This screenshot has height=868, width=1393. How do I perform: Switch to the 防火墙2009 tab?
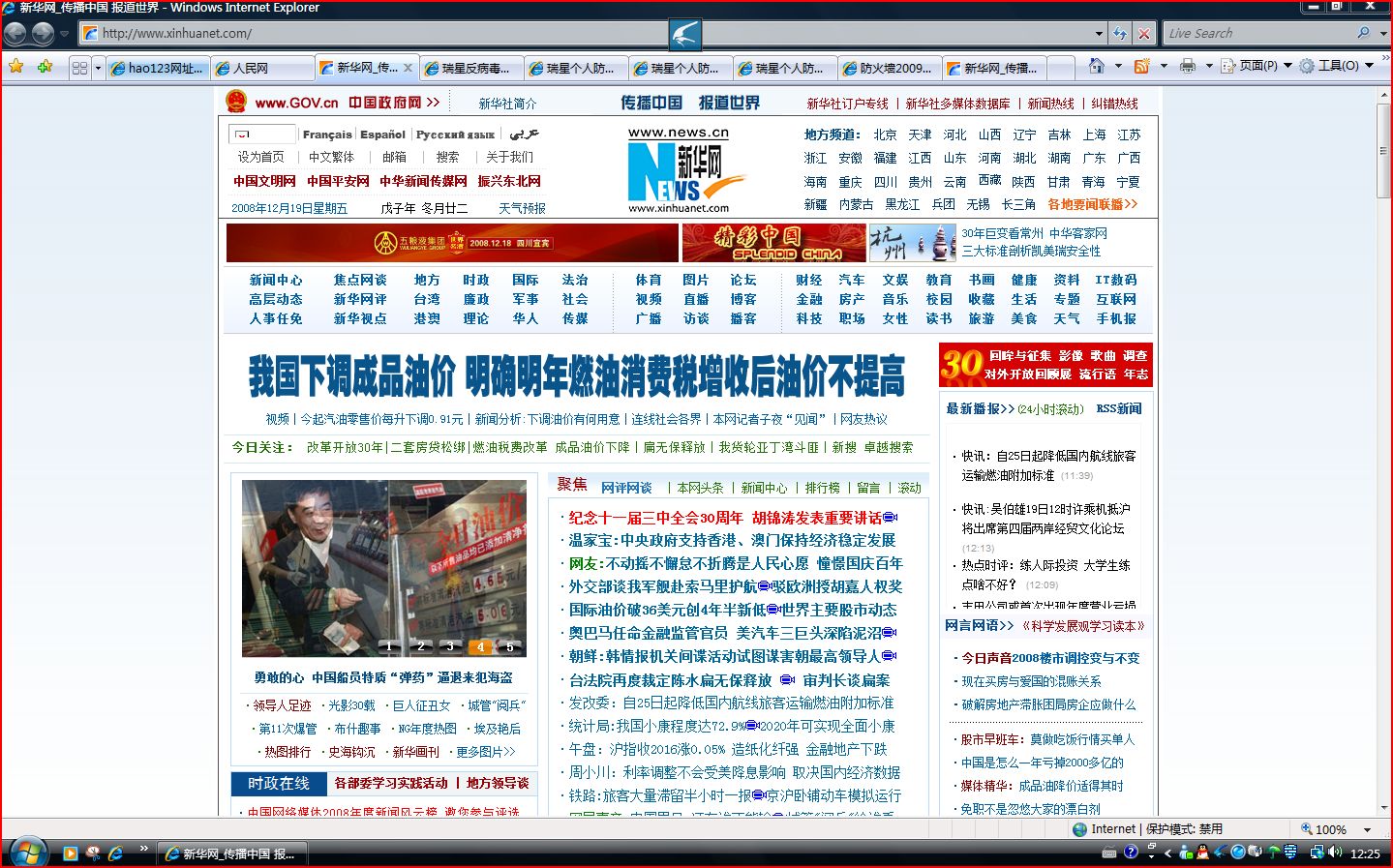889,68
